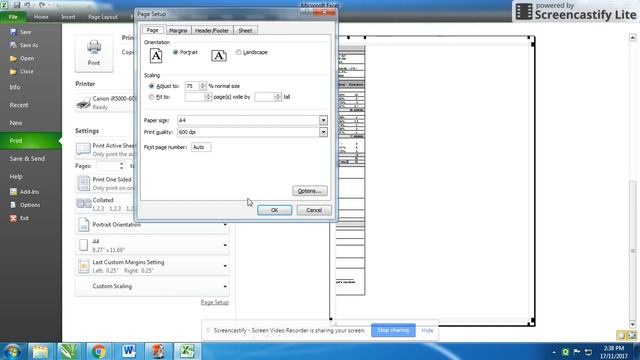This screenshot has width=640, height=360.
Task: Open the Paper size dropdown
Action: click(323, 120)
